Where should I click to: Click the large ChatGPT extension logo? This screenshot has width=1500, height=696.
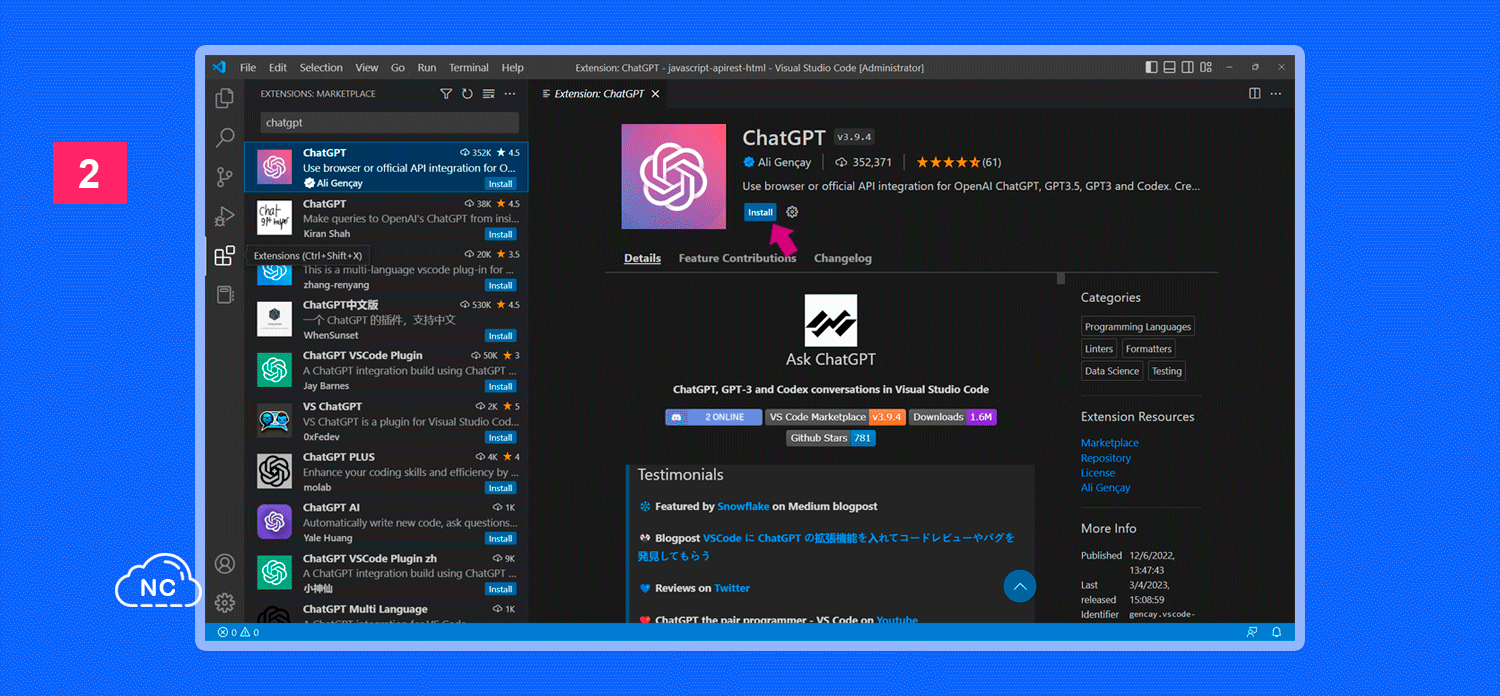coord(674,177)
